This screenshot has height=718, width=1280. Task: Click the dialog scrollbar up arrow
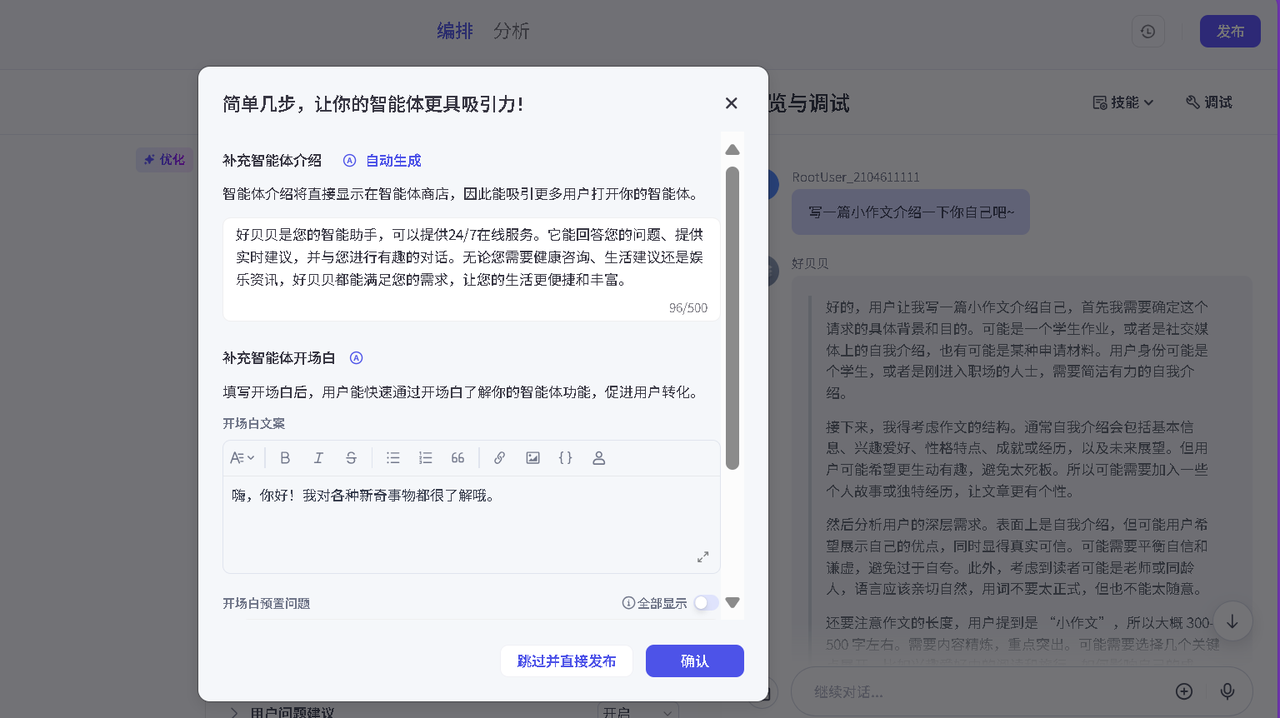tap(732, 150)
